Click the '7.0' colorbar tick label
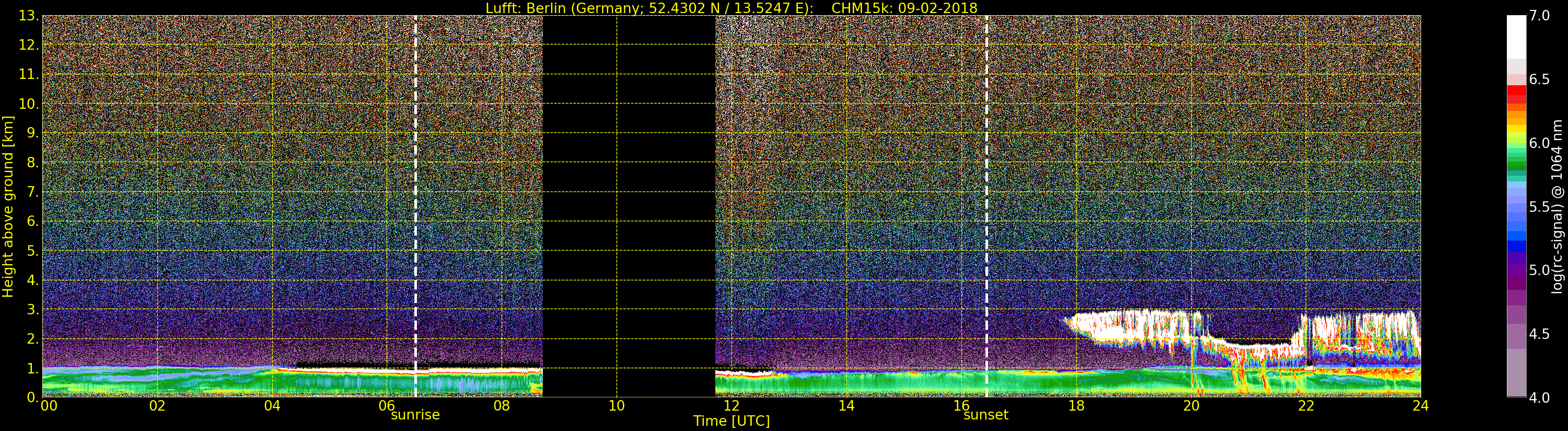Screen dimensions: 1568x431 [1539, 15]
